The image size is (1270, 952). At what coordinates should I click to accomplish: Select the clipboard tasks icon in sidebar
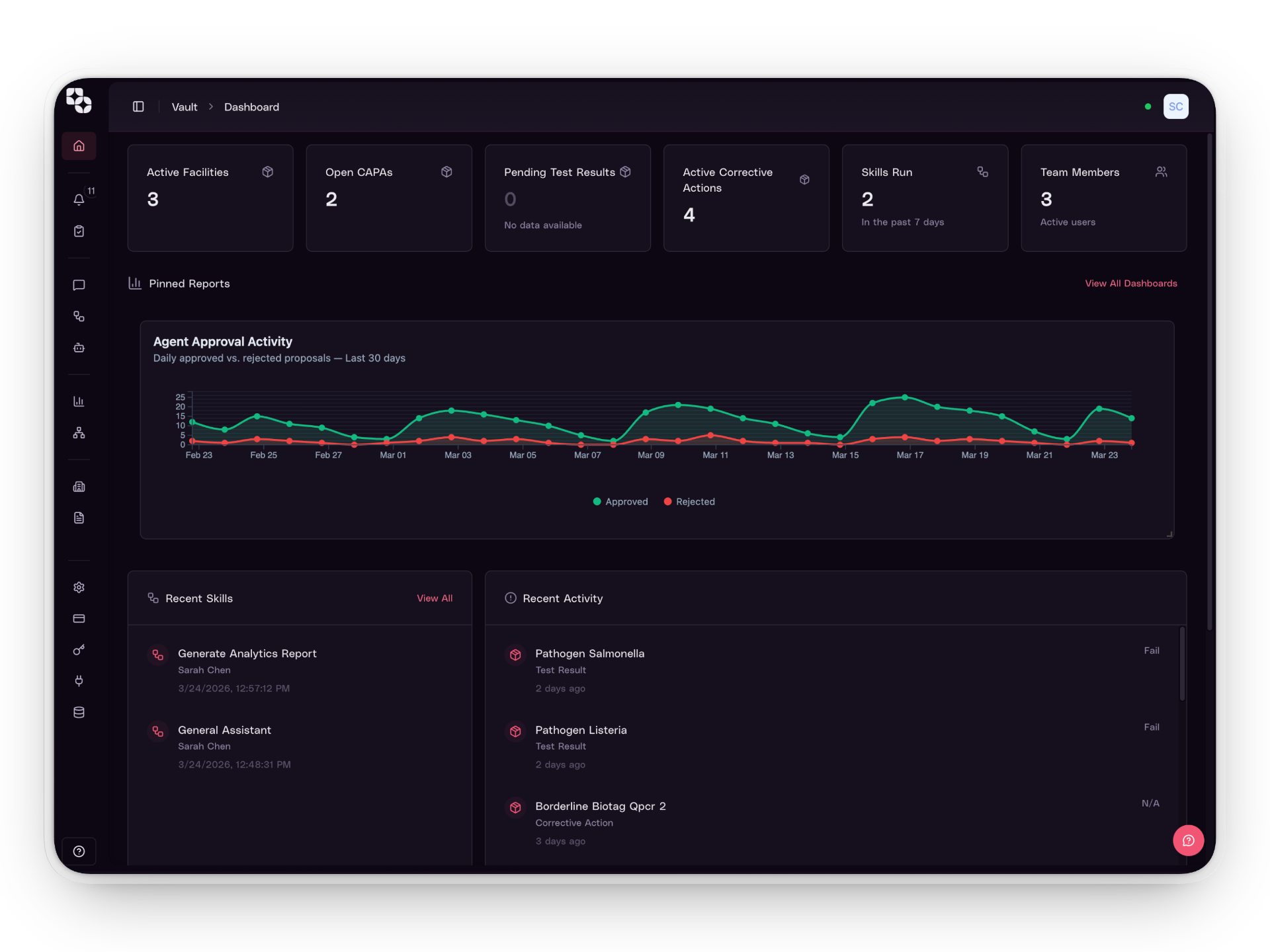pos(79,231)
